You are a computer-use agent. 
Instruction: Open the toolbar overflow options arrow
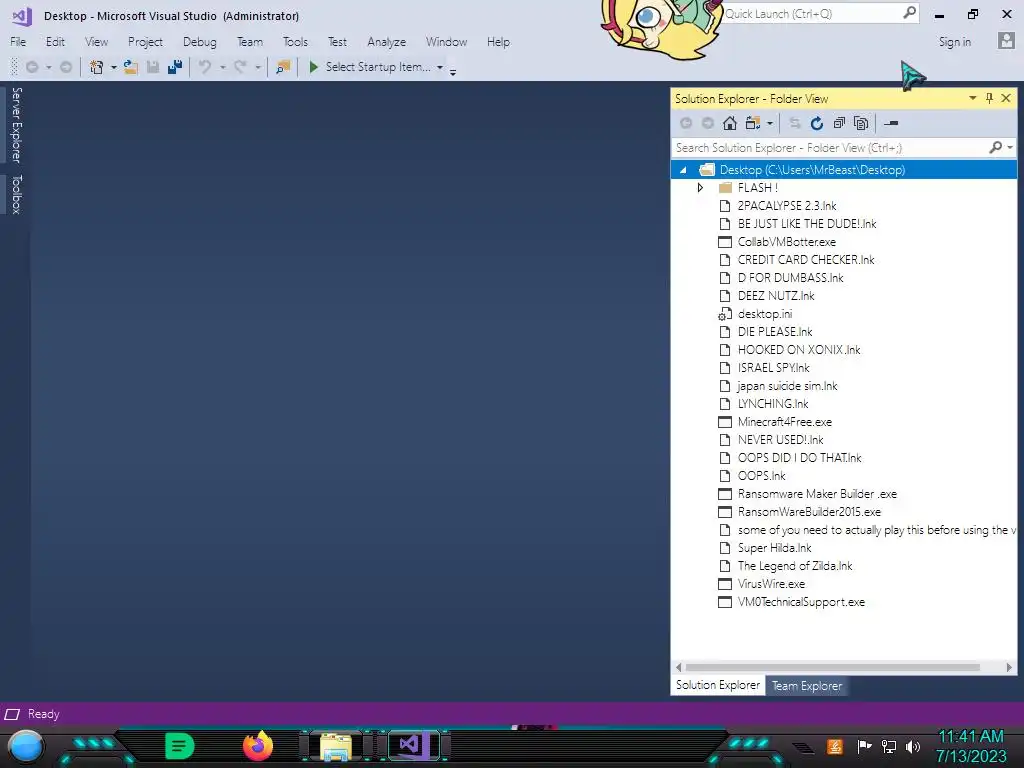click(x=453, y=71)
